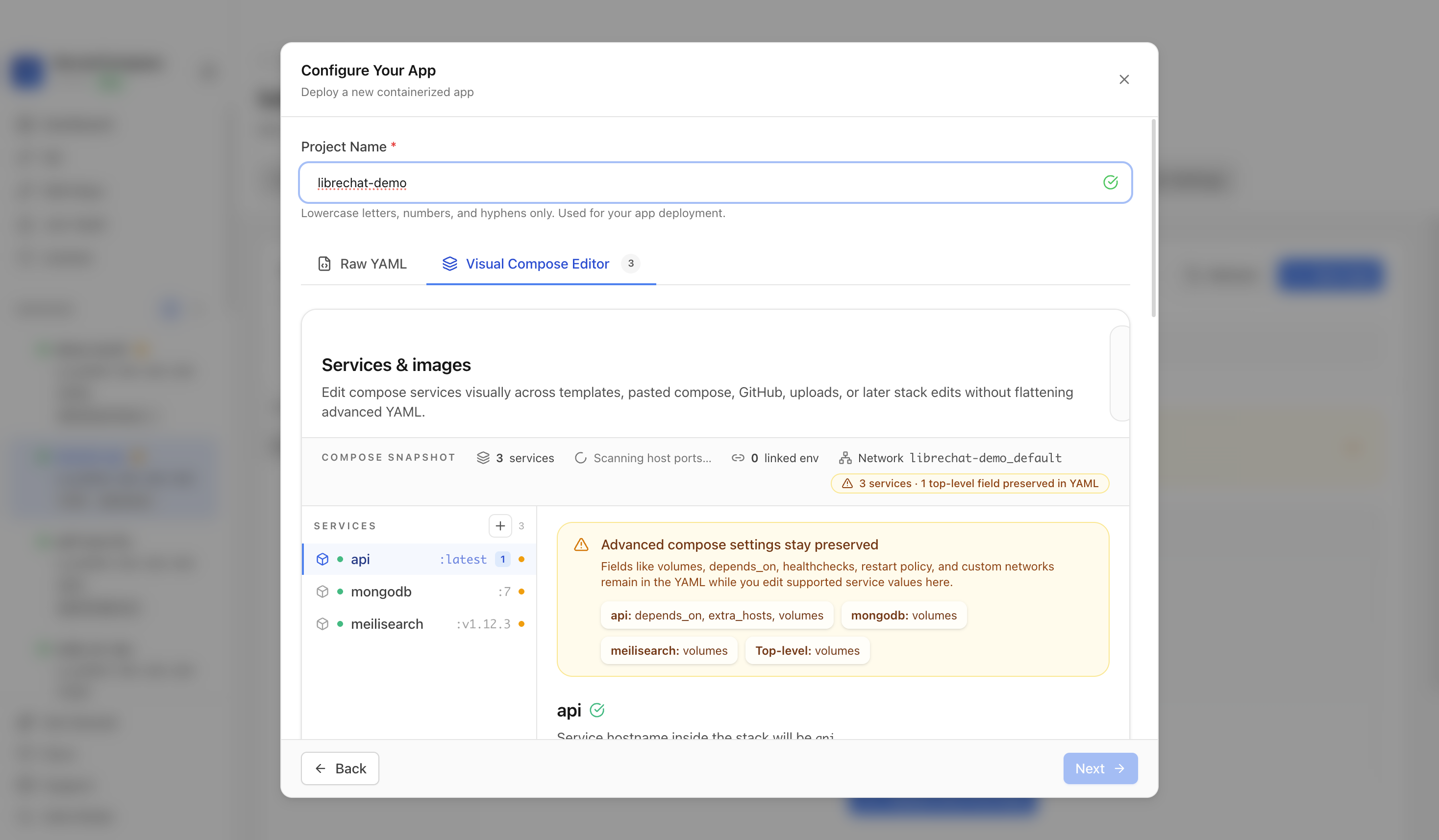The width and height of the screenshot is (1439, 840).
Task: Select the mongodb service row
Action: click(x=419, y=592)
